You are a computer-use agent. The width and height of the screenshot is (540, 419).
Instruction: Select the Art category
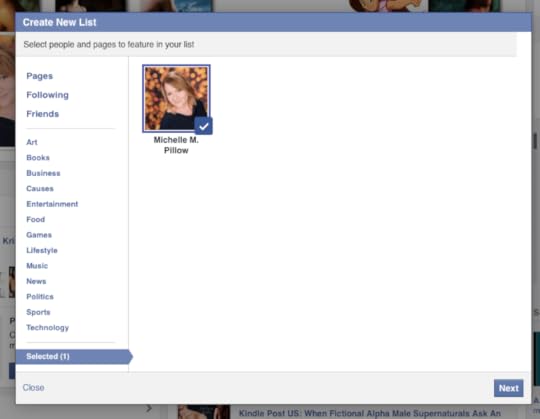(x=32, y=142)
